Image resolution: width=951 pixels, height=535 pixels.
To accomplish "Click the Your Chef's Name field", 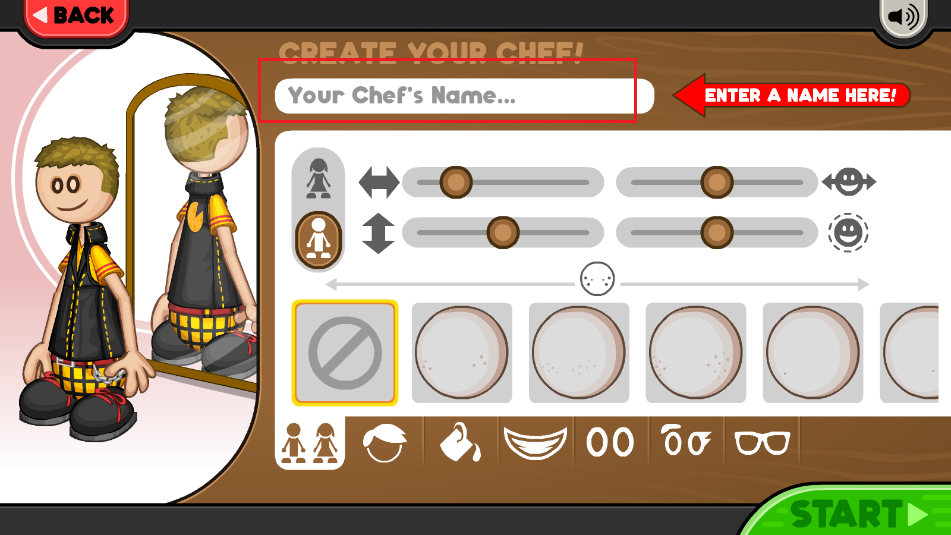I will pos(465,96).
